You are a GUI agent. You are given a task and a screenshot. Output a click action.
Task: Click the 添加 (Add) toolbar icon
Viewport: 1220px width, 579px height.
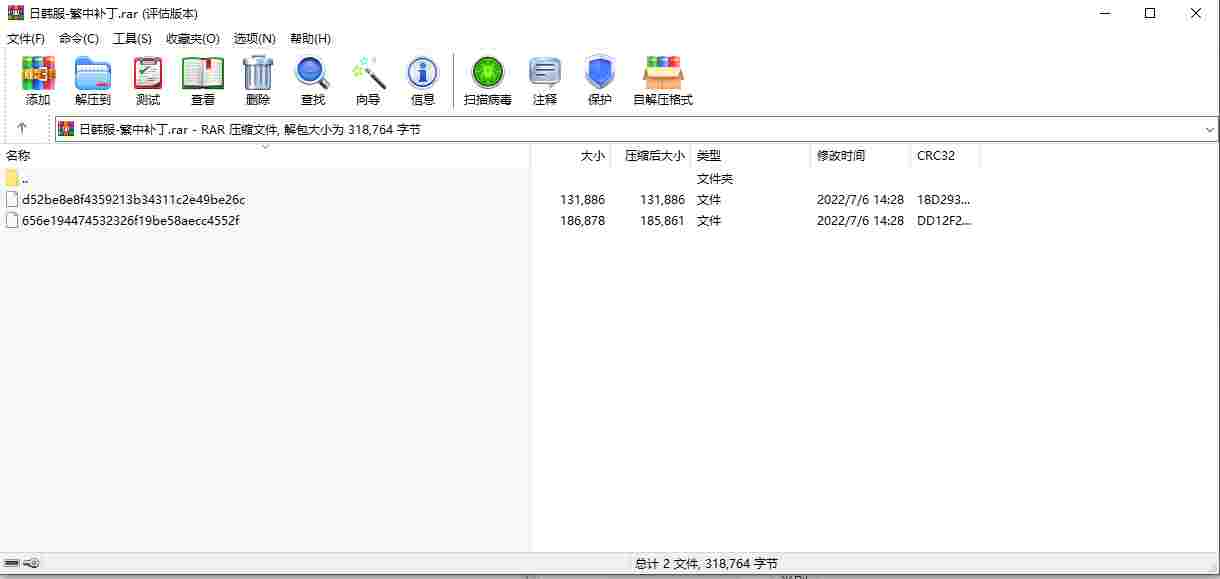pyautogui.click(x=38, y=73)
